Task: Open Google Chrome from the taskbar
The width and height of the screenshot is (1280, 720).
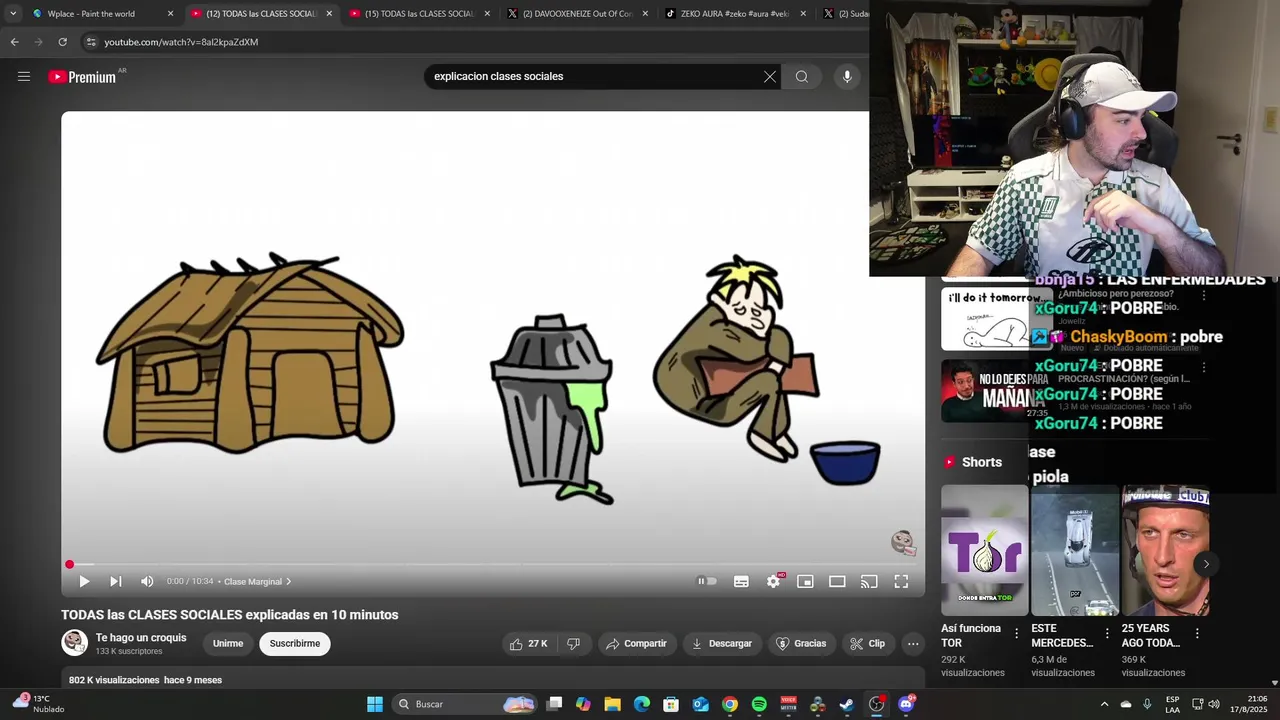Action: click(x=730, y=704)
